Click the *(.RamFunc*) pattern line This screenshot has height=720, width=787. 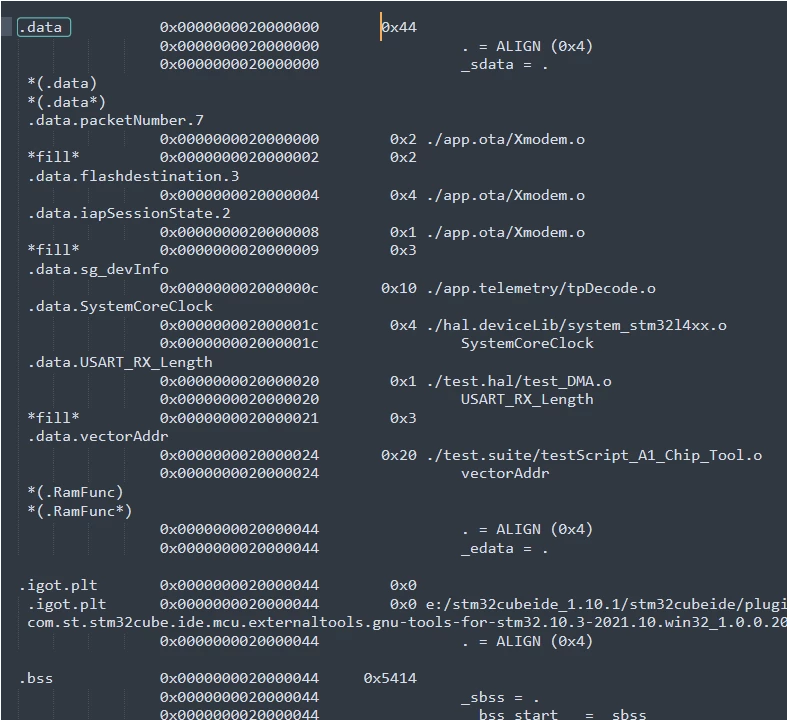tap(79, 511)
